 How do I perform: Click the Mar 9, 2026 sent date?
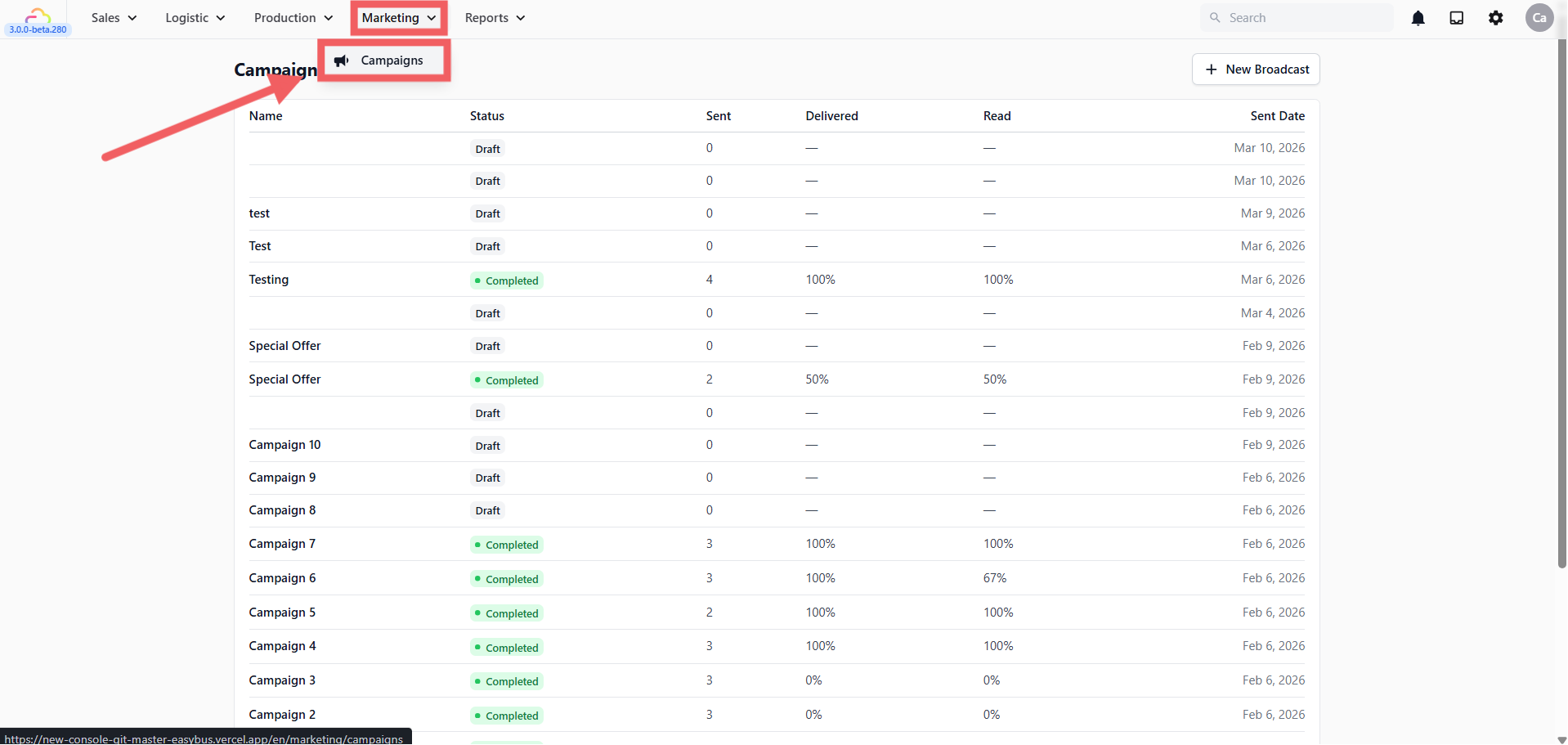(1273, 213)
